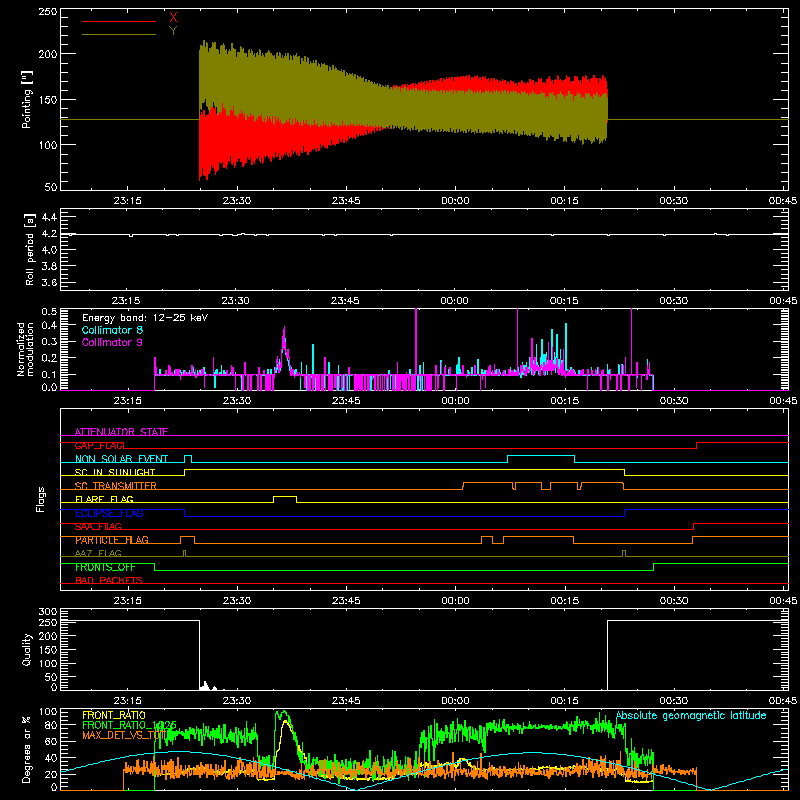The width and height of the screenshot is (800, 800).
Task: Click the olive AAZ_FLAG label
Action: pyautogui.click(x=98, y=553)
